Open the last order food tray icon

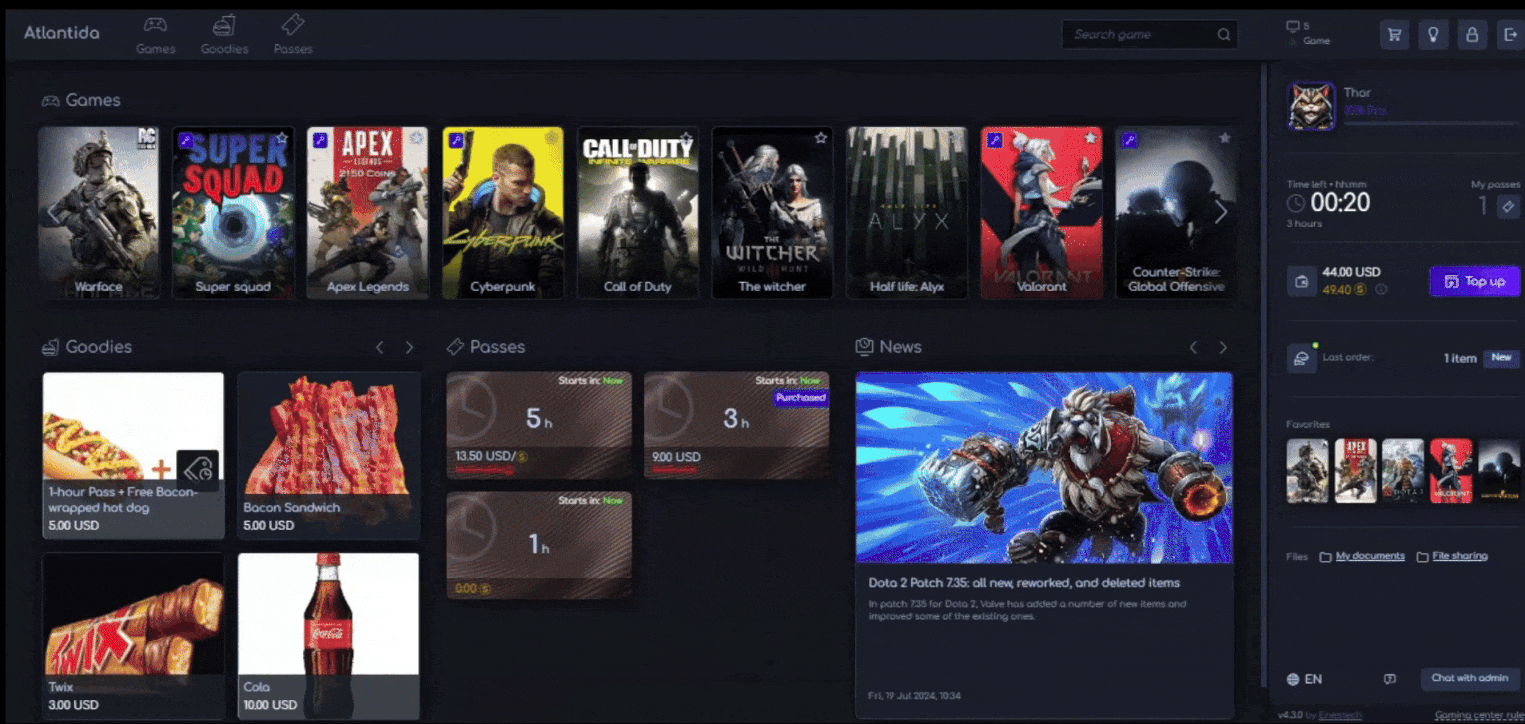tap(1301, 358)
